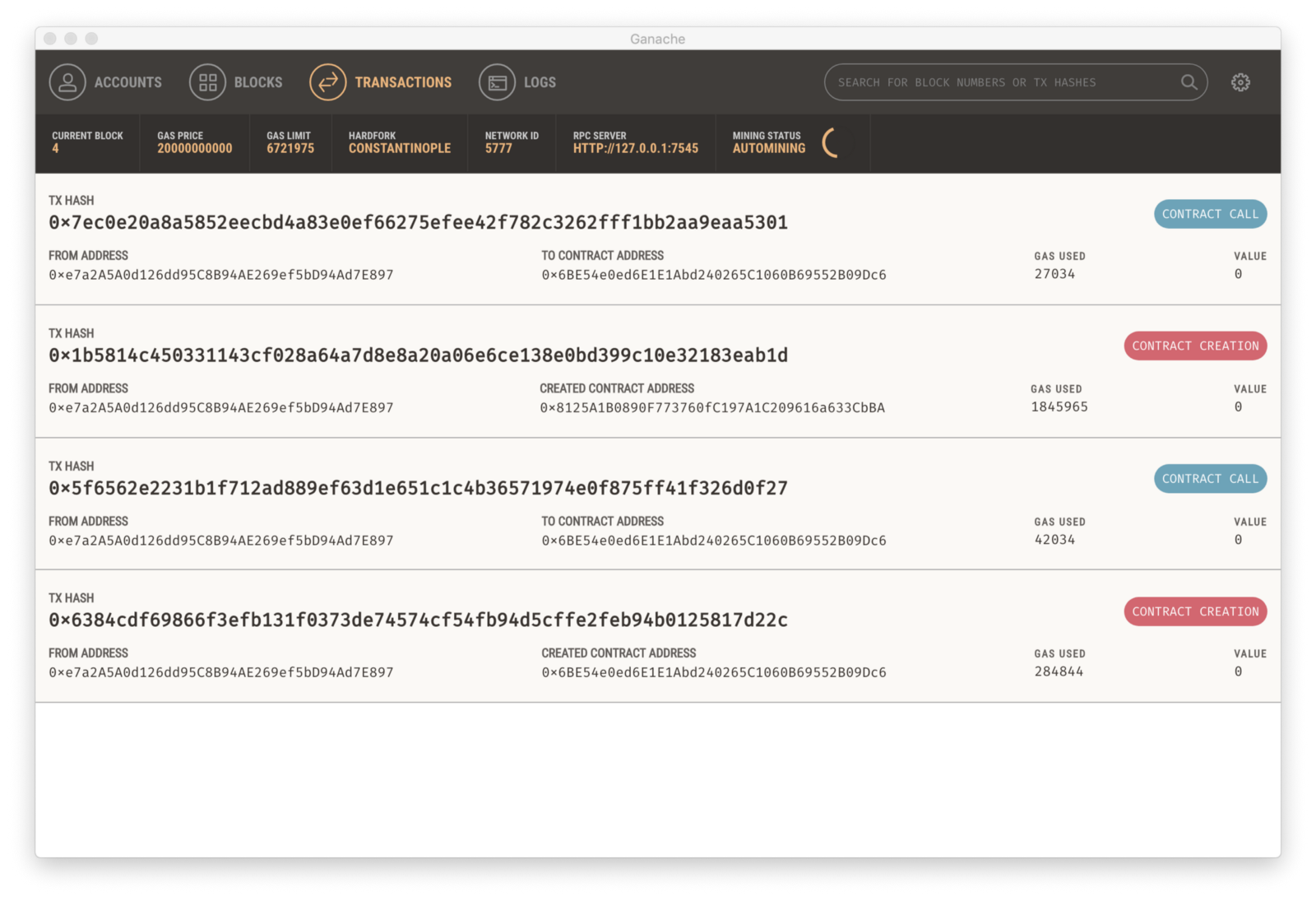Click the search magnifier icon
Viewport: 1316px width, 901px height.
pyautogui.click(x=1189, y=82)
